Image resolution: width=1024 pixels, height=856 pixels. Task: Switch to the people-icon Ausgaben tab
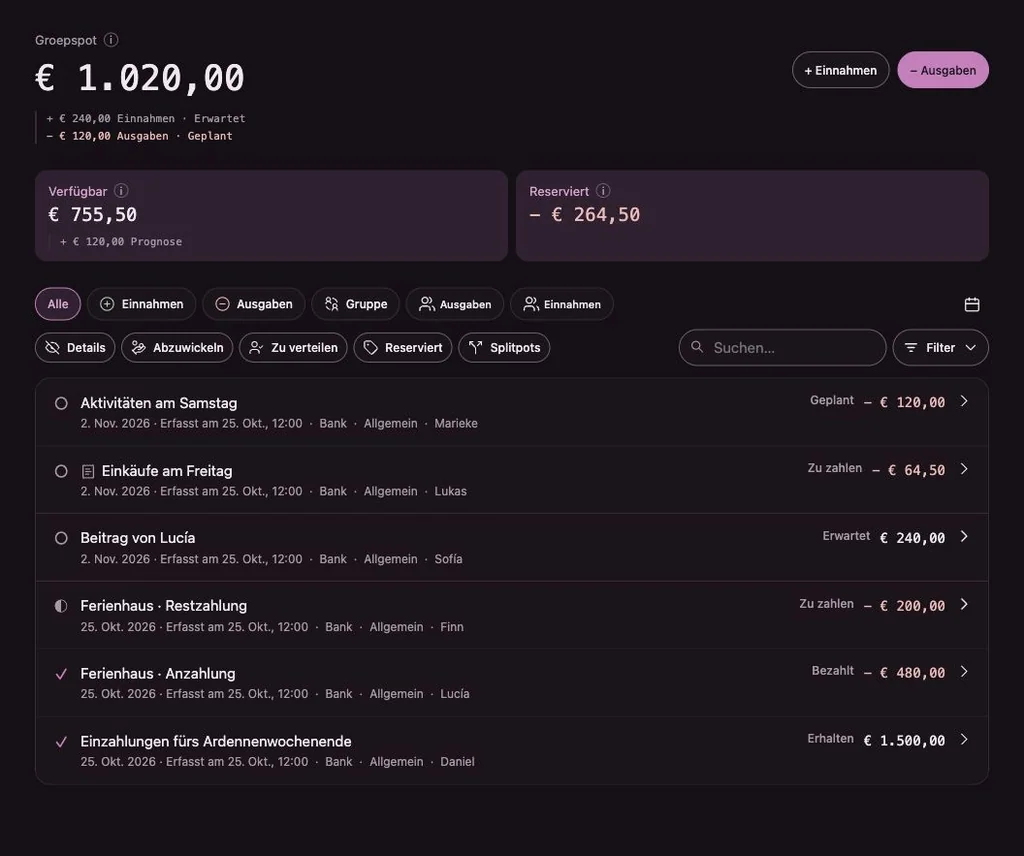[455, 304]
